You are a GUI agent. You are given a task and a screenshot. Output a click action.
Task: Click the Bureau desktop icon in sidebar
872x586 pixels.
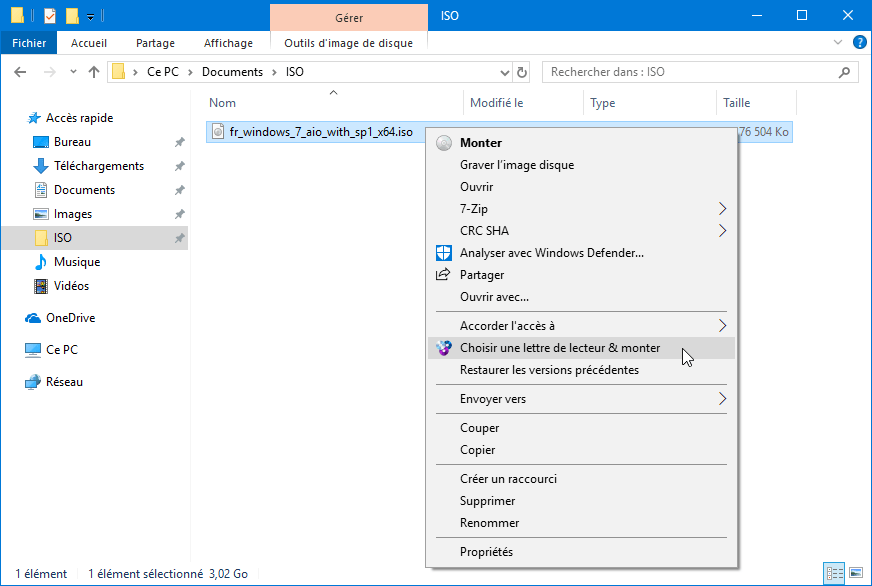[x=41, y=142]
